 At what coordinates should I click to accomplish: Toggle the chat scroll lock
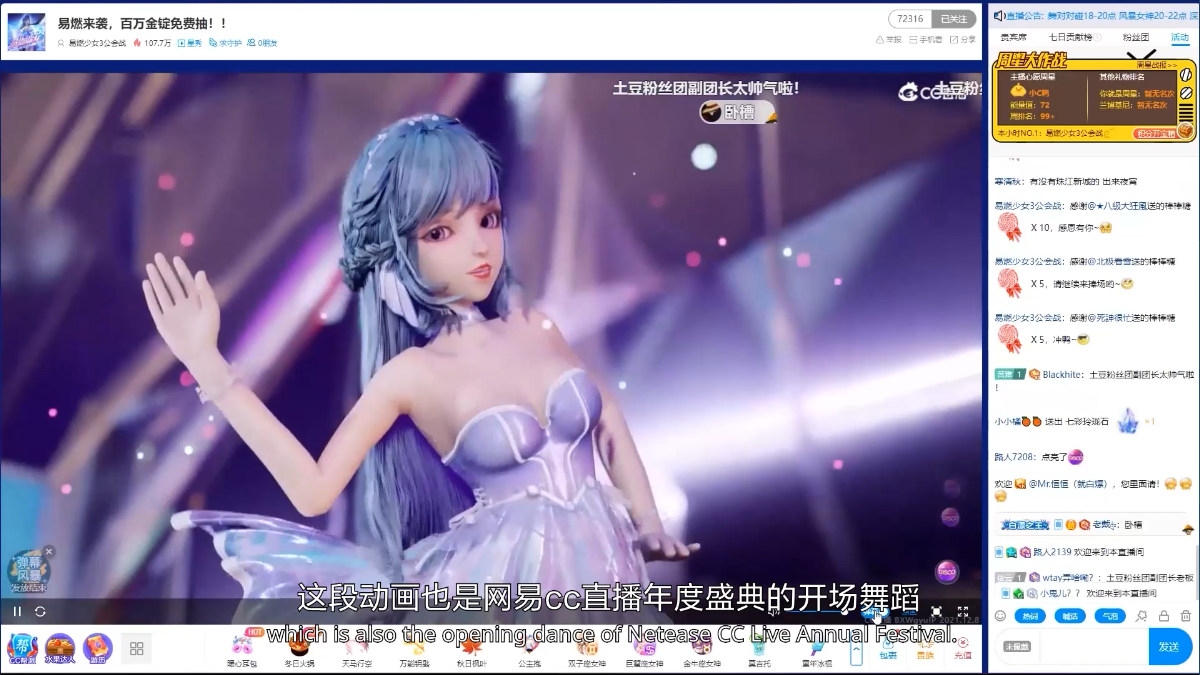pos(1164,616)
